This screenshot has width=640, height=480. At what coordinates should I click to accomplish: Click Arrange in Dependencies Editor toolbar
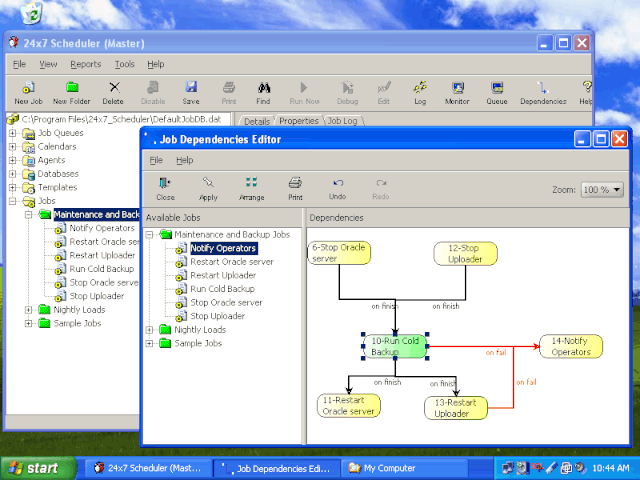click(x=251, y=189)
